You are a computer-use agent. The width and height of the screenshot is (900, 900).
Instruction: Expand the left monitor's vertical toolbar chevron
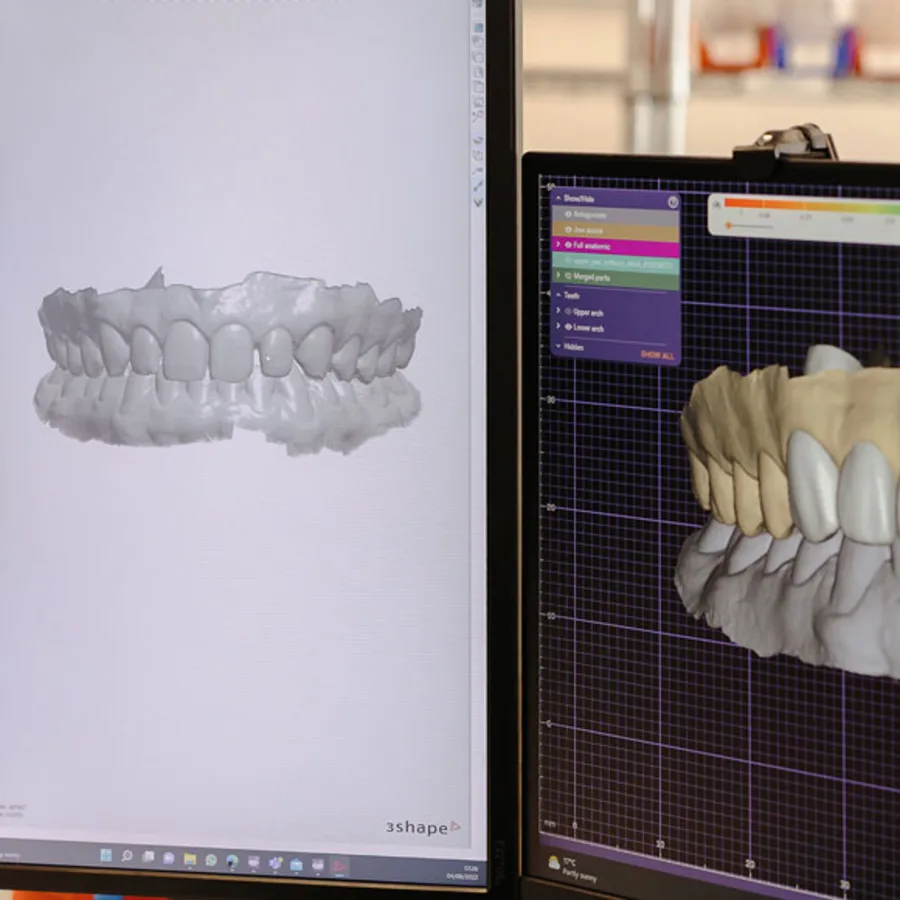(x=478, y=203)
